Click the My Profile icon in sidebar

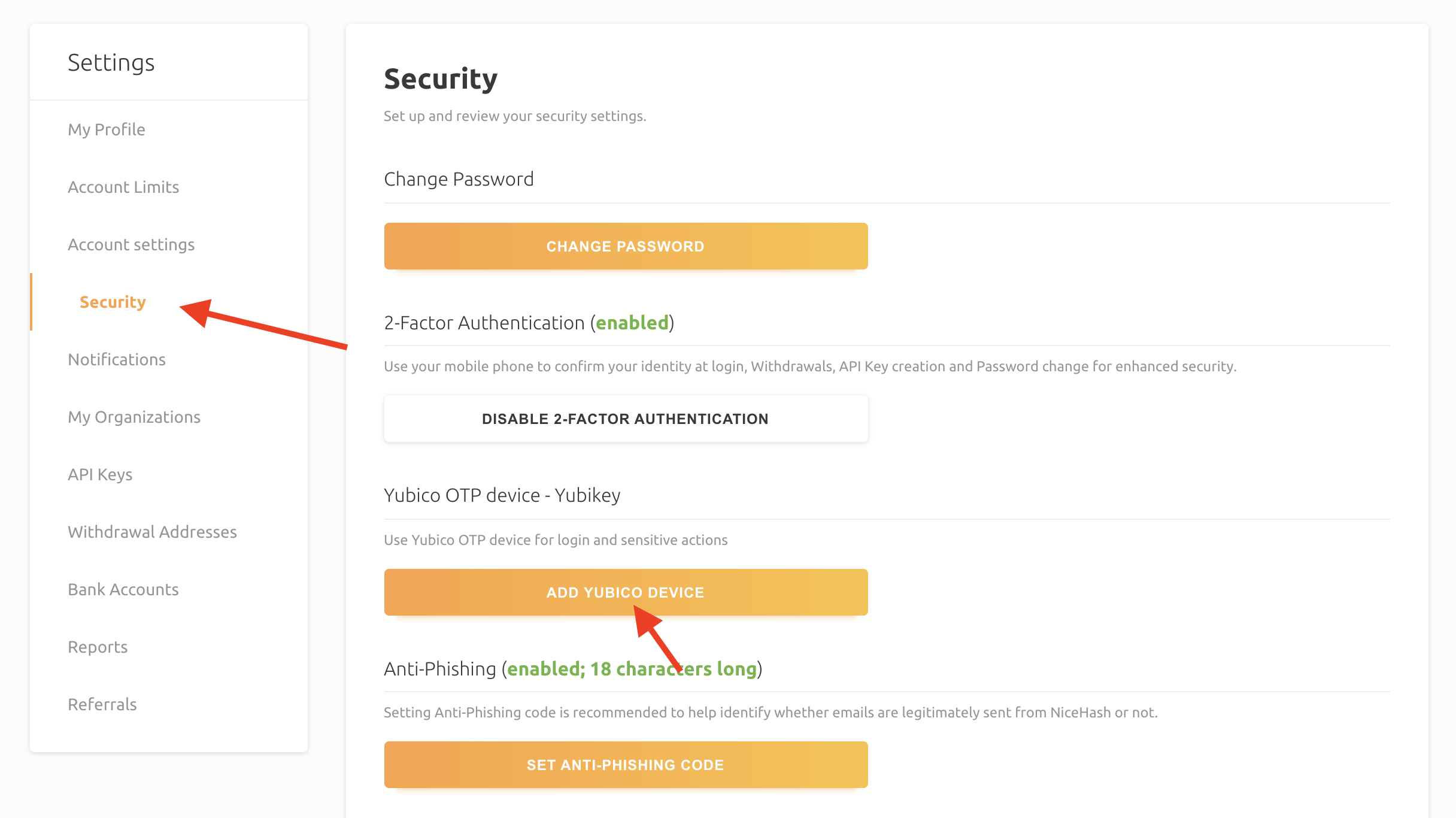(106, 129)
